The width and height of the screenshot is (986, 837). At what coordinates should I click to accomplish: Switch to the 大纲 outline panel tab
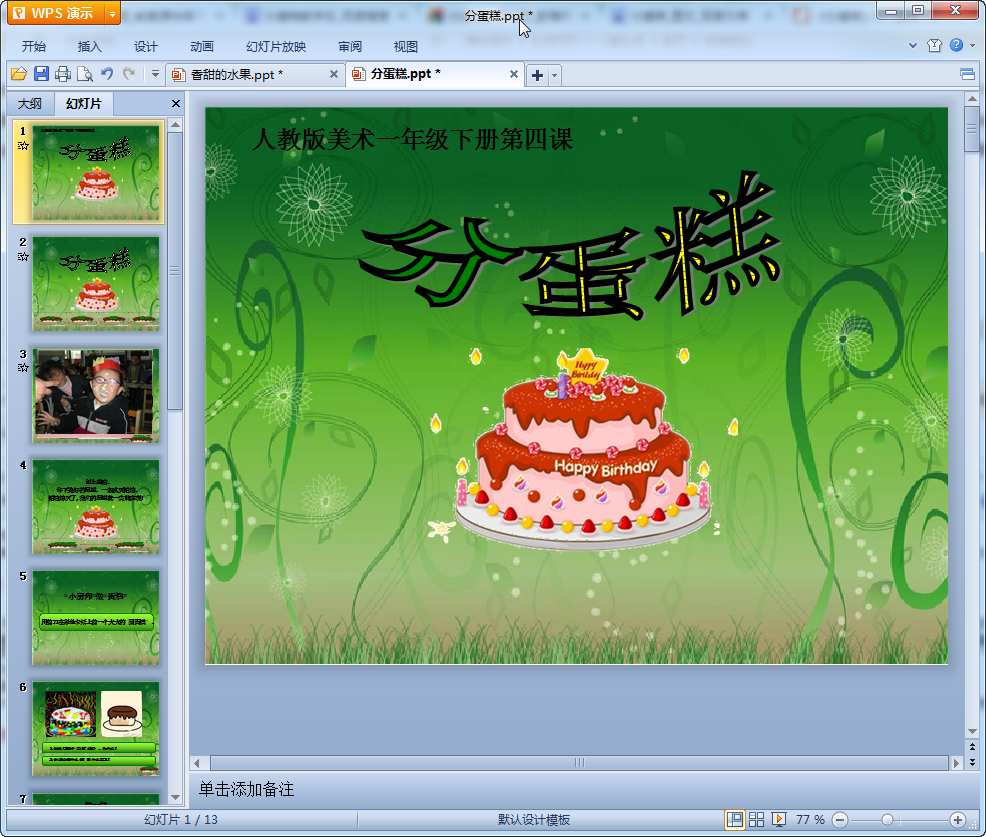[x=30, y=104]
